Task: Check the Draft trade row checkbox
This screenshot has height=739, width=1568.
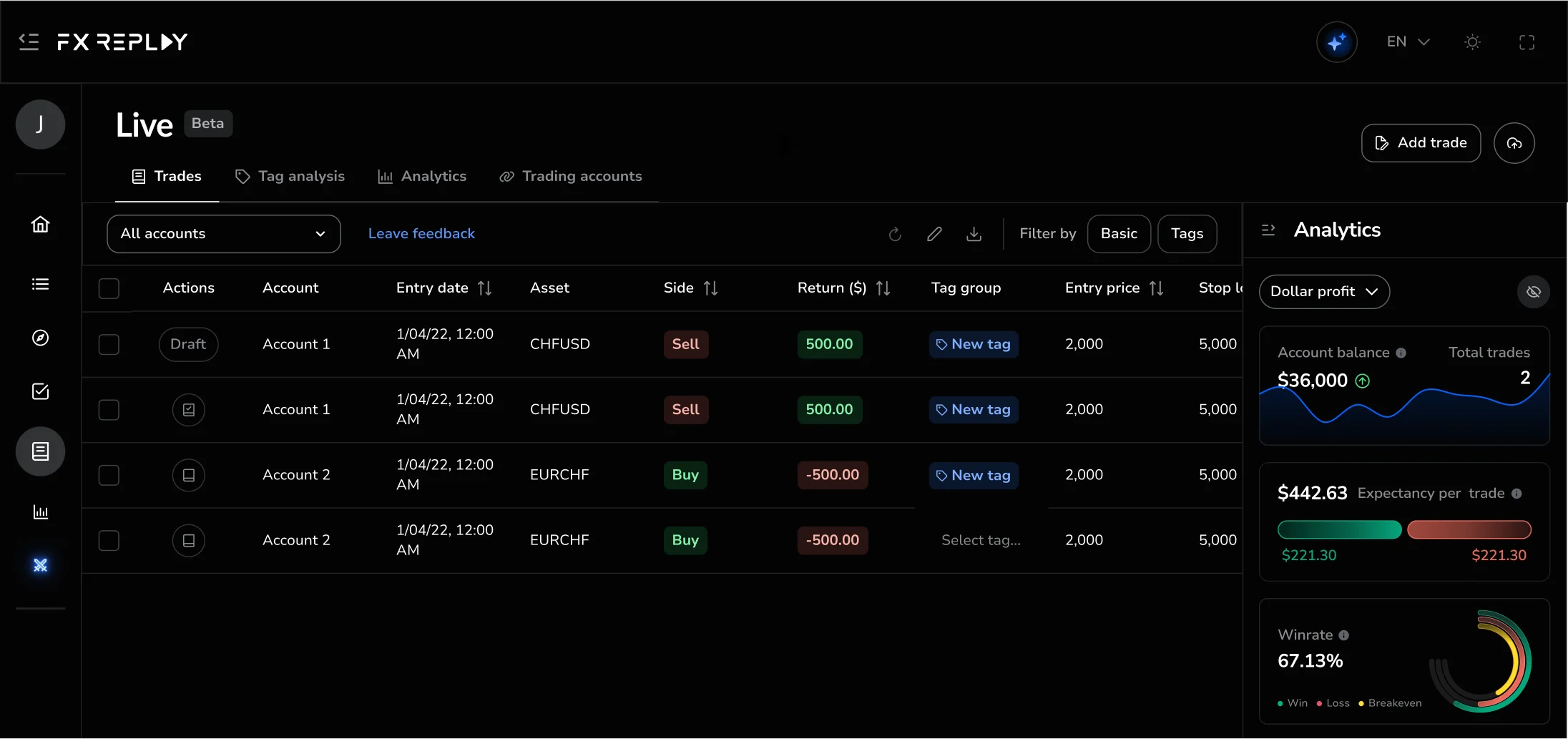Action: (109, 344)
